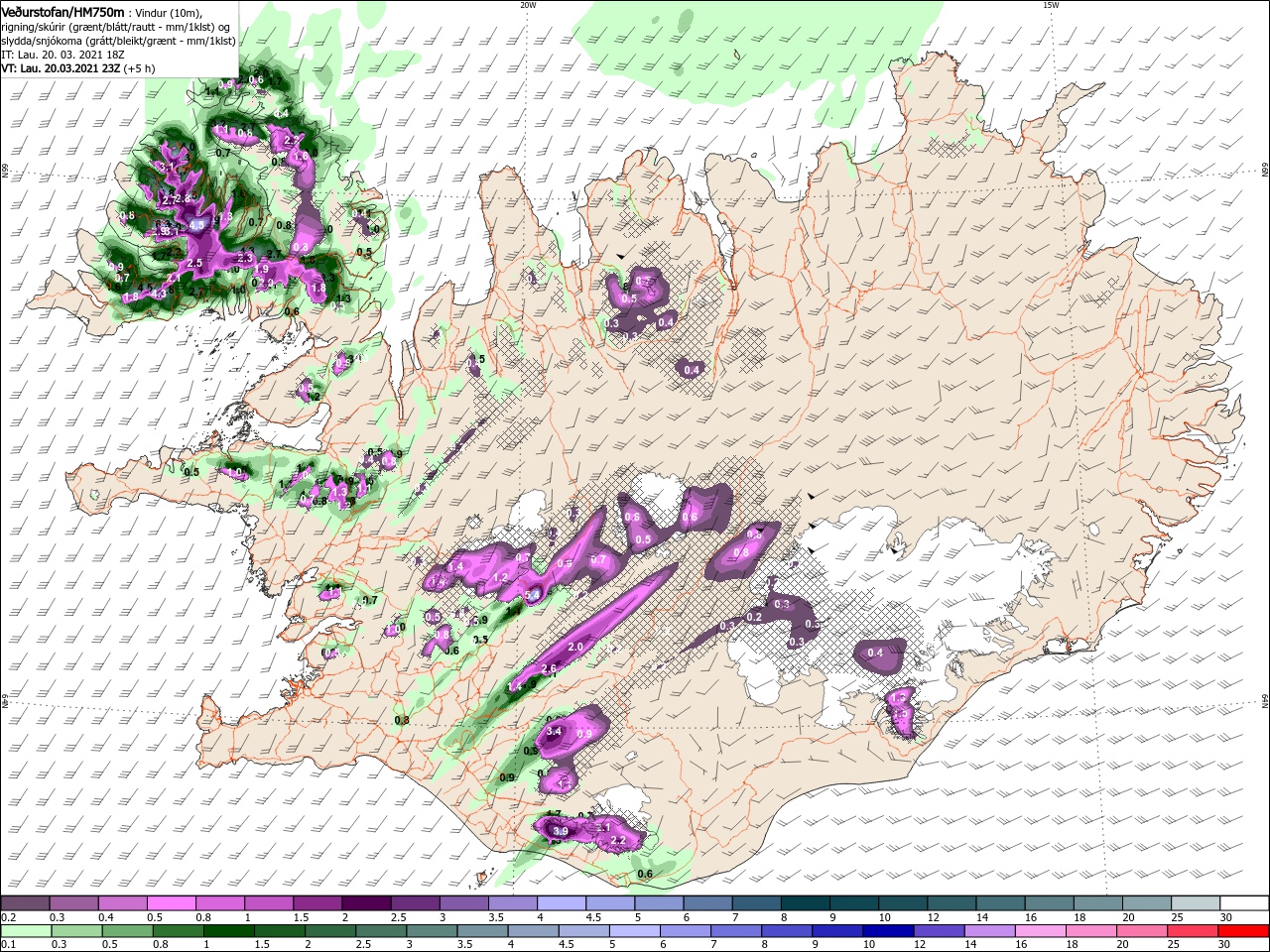1270x952 pixels.
Task: Click the 3.9 precipitation value on the map
Action: (x=561, y=831)
